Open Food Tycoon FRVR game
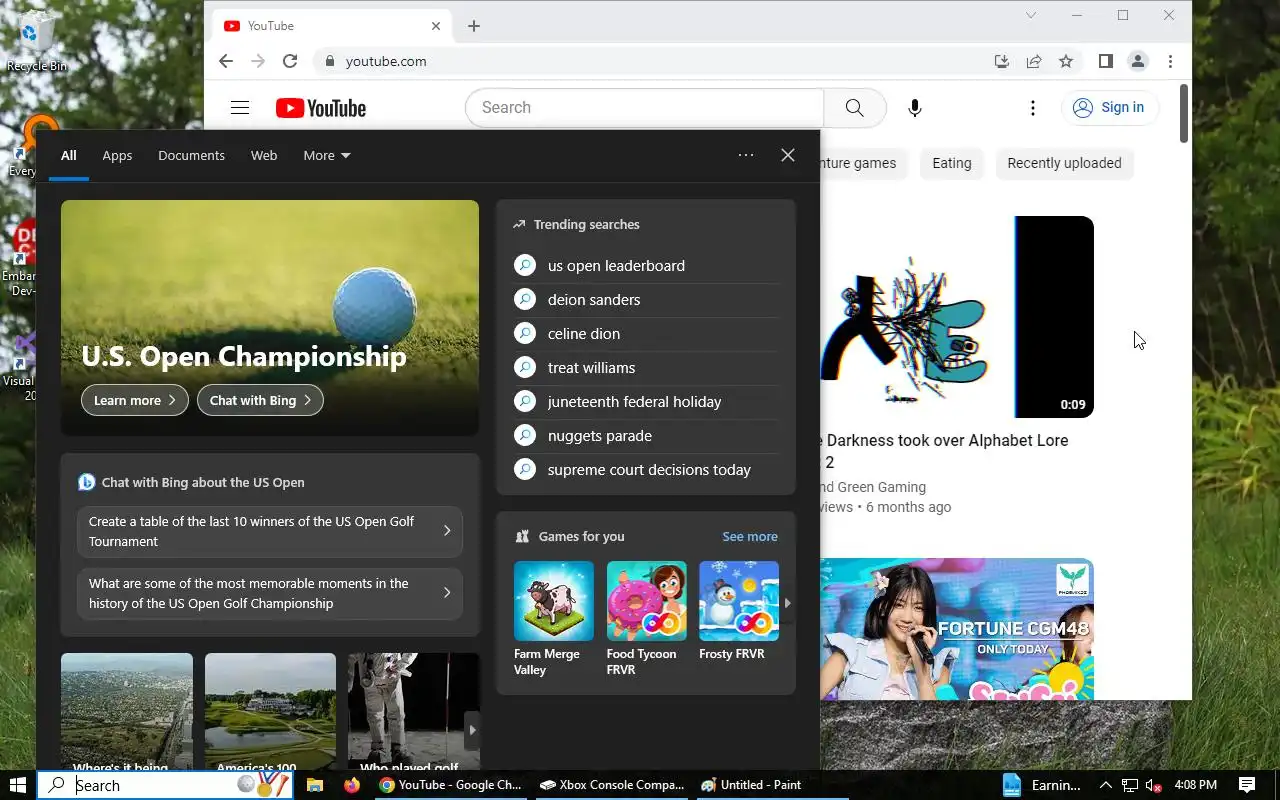The image size is (1280, 800). (646, 619)
